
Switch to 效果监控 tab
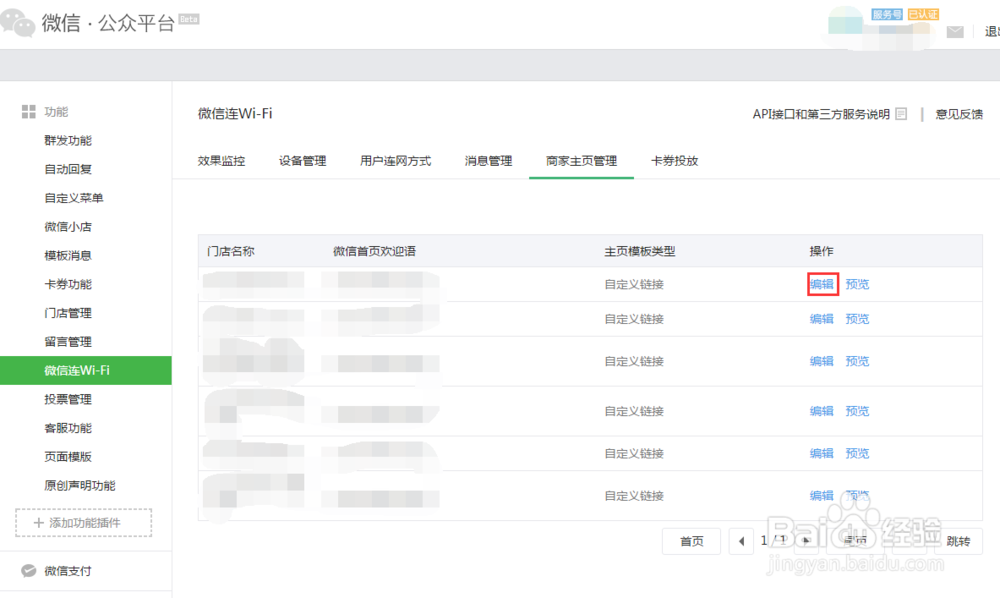pyautogui.click(x=221, y=161)
